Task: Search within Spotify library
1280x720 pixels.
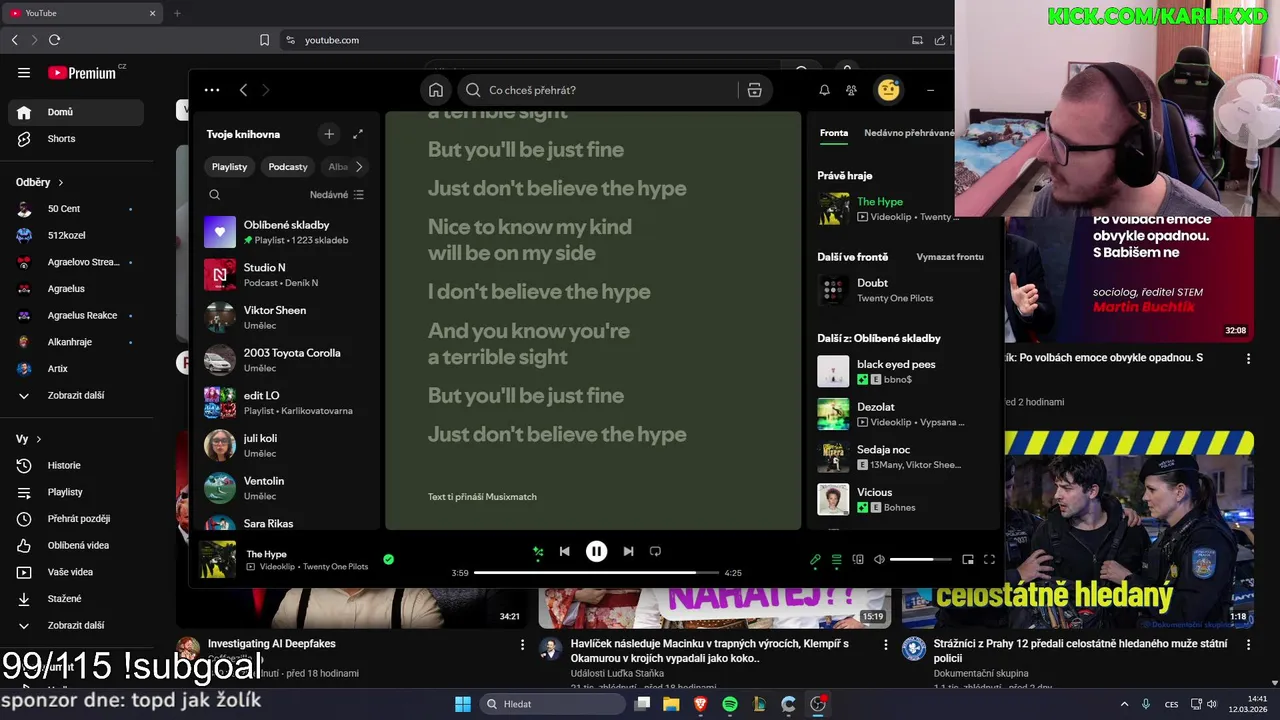Action: (x=214, y=195)
